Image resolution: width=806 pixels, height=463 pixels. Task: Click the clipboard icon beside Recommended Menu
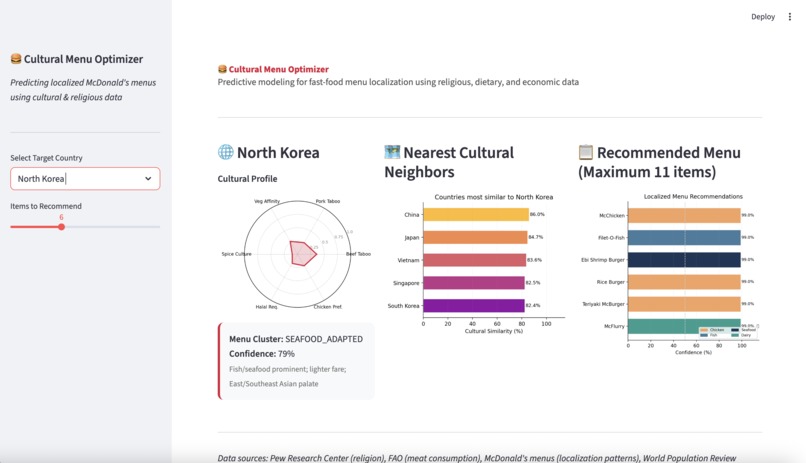click(585, 152)
